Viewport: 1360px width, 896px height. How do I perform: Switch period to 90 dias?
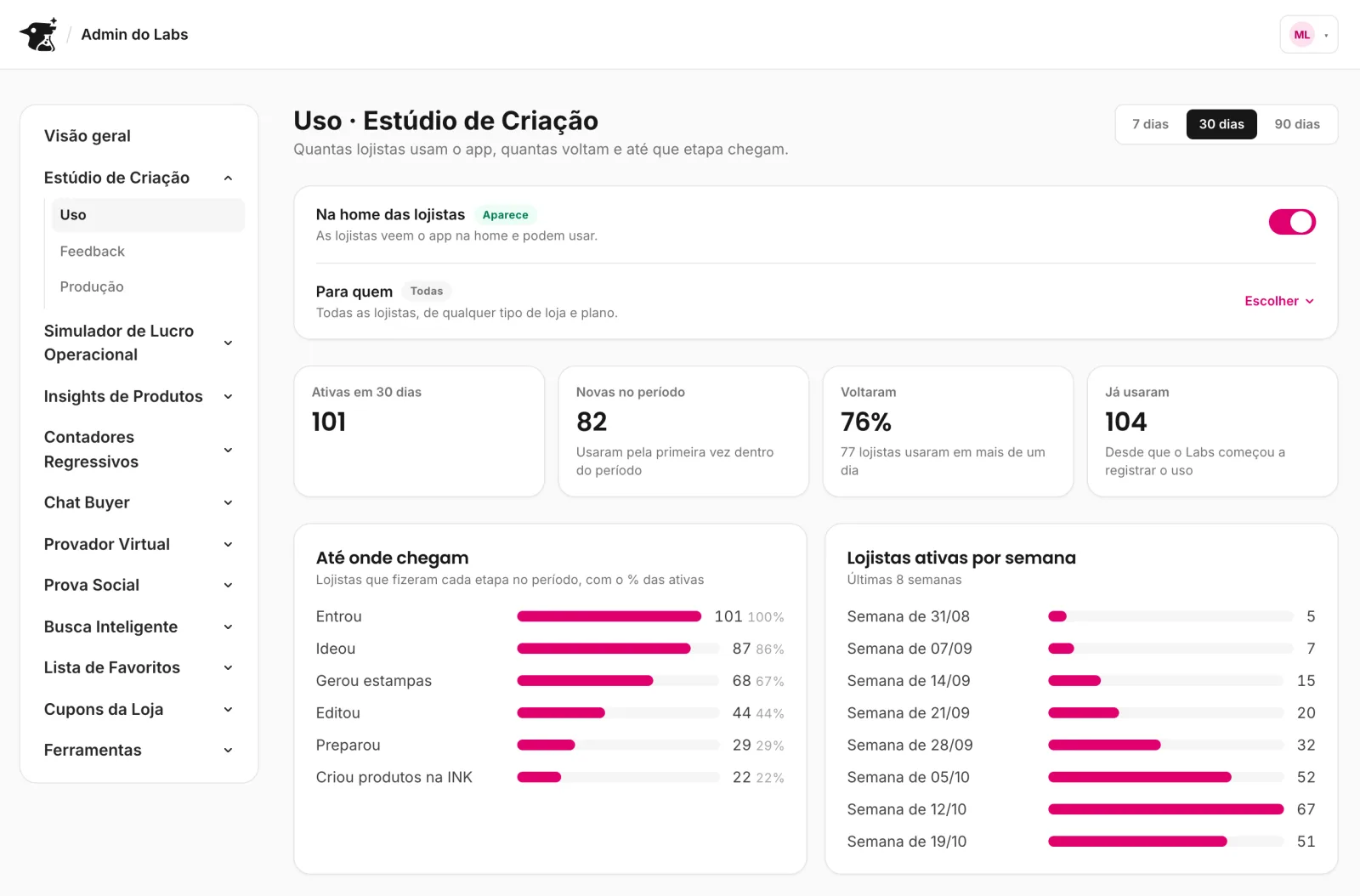[1297, 124]
